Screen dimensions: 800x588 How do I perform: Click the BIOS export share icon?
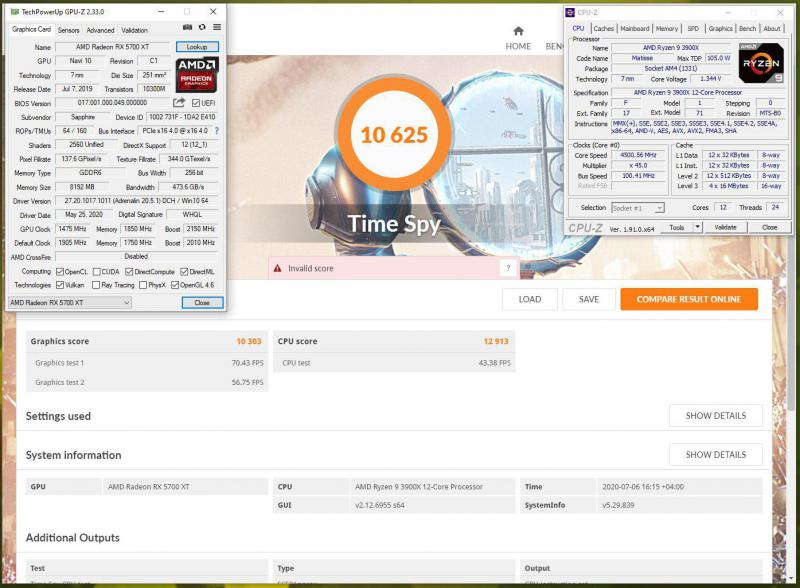pos(179,103)
